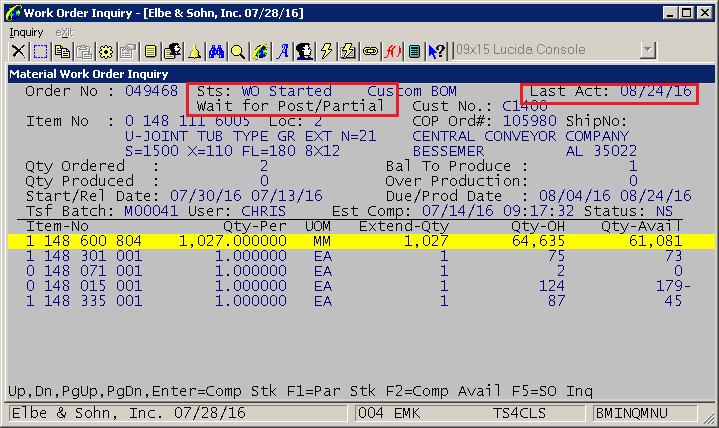The image size is (719, 428).
Task: Open the eXit menu
Action: 64,33
